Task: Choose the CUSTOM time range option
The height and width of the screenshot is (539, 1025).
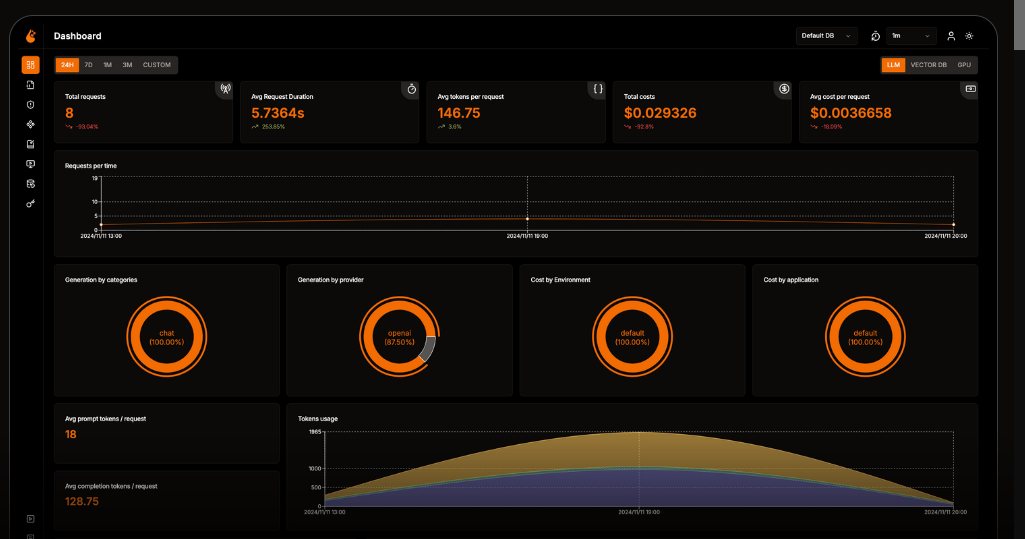Action: pos(157,65)
